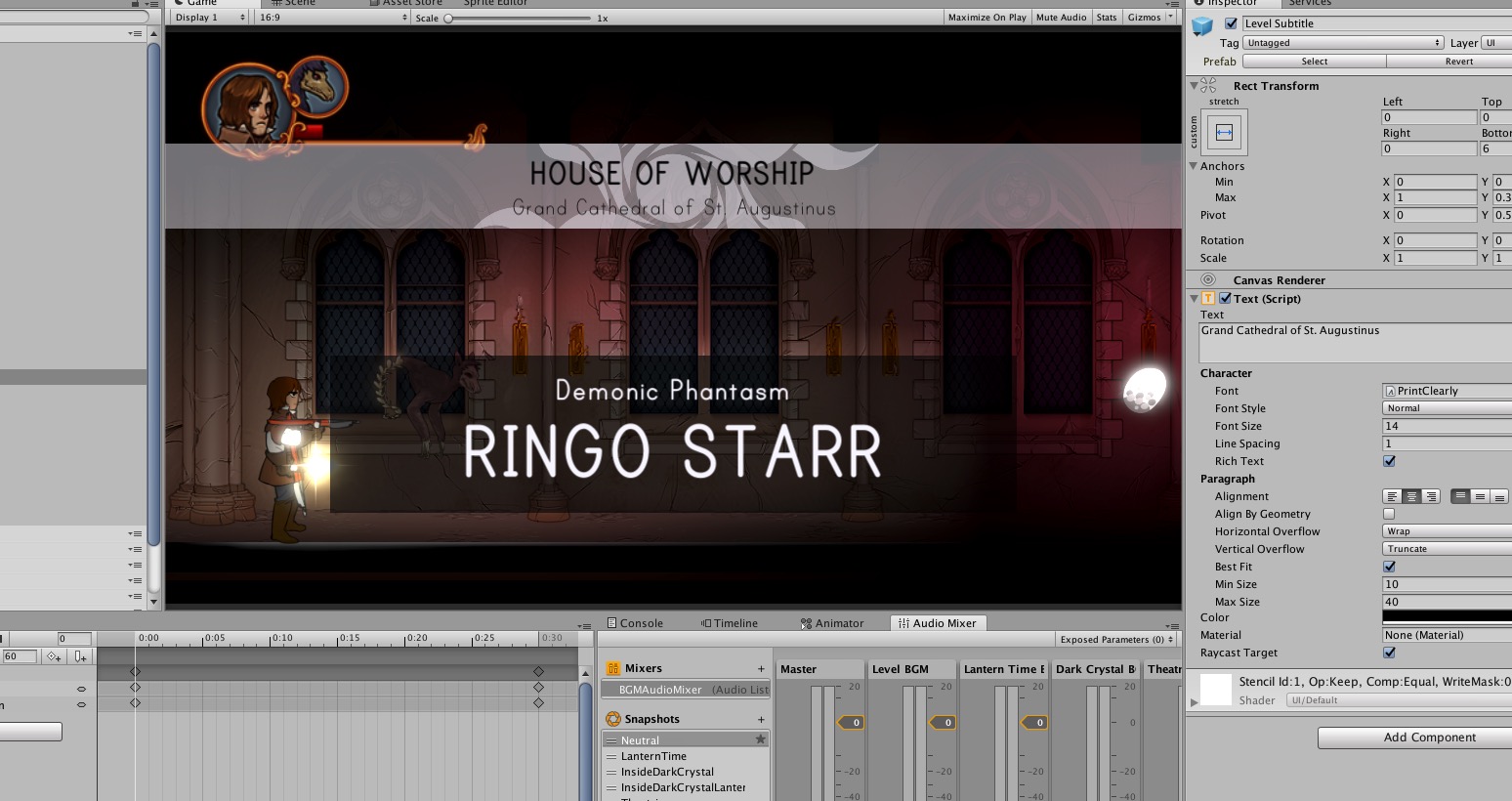Viewport: 1512px width, 801px height.
Task: Add a new snapshot with plus button
Action: [x=761, y=720]
